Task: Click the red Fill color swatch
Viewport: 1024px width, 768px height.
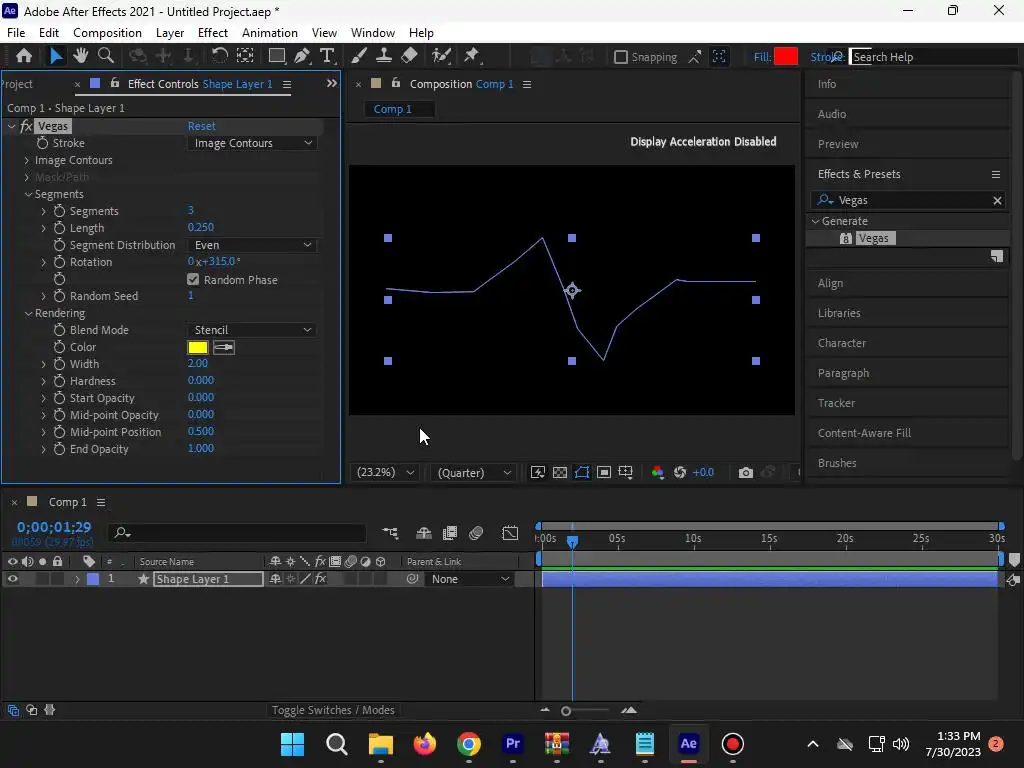Action: point(786,57)
